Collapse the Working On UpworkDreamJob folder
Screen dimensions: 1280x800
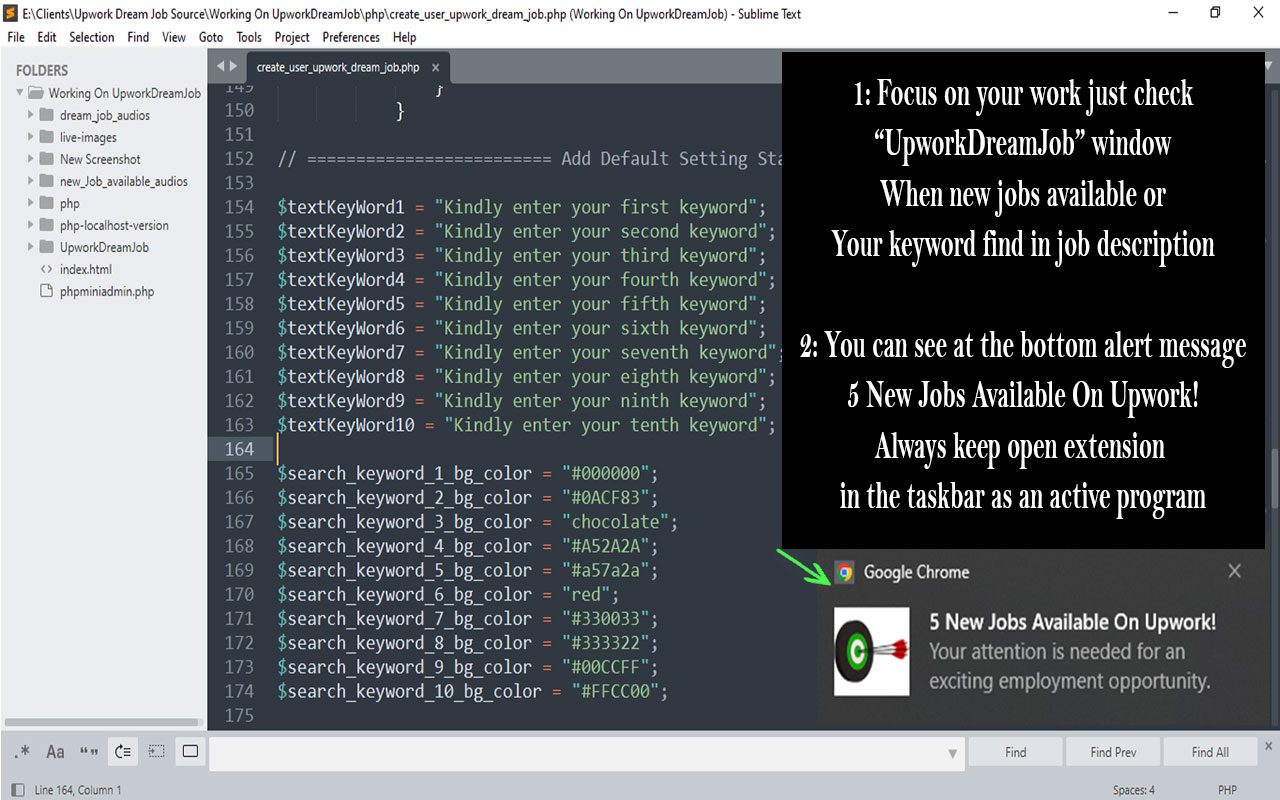[x=19, y=93]
